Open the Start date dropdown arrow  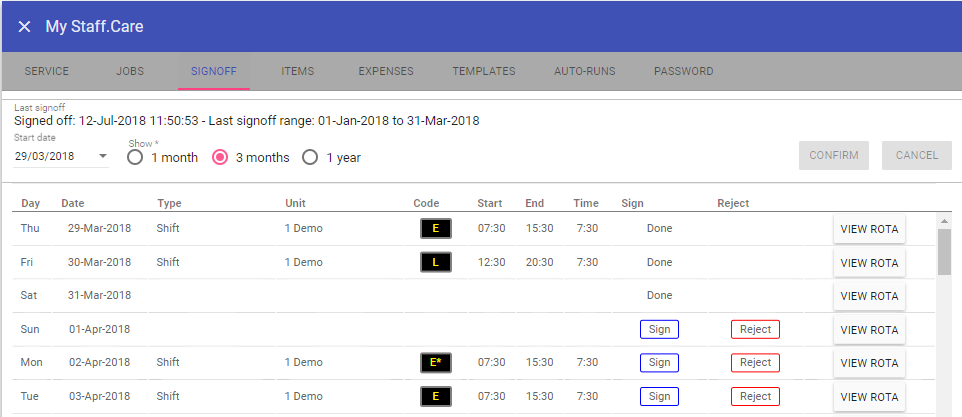[x=103, y=157]
